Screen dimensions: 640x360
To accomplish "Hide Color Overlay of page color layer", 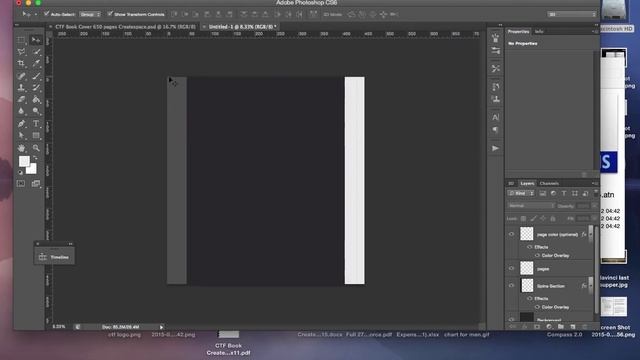I will tap(537, 256).
